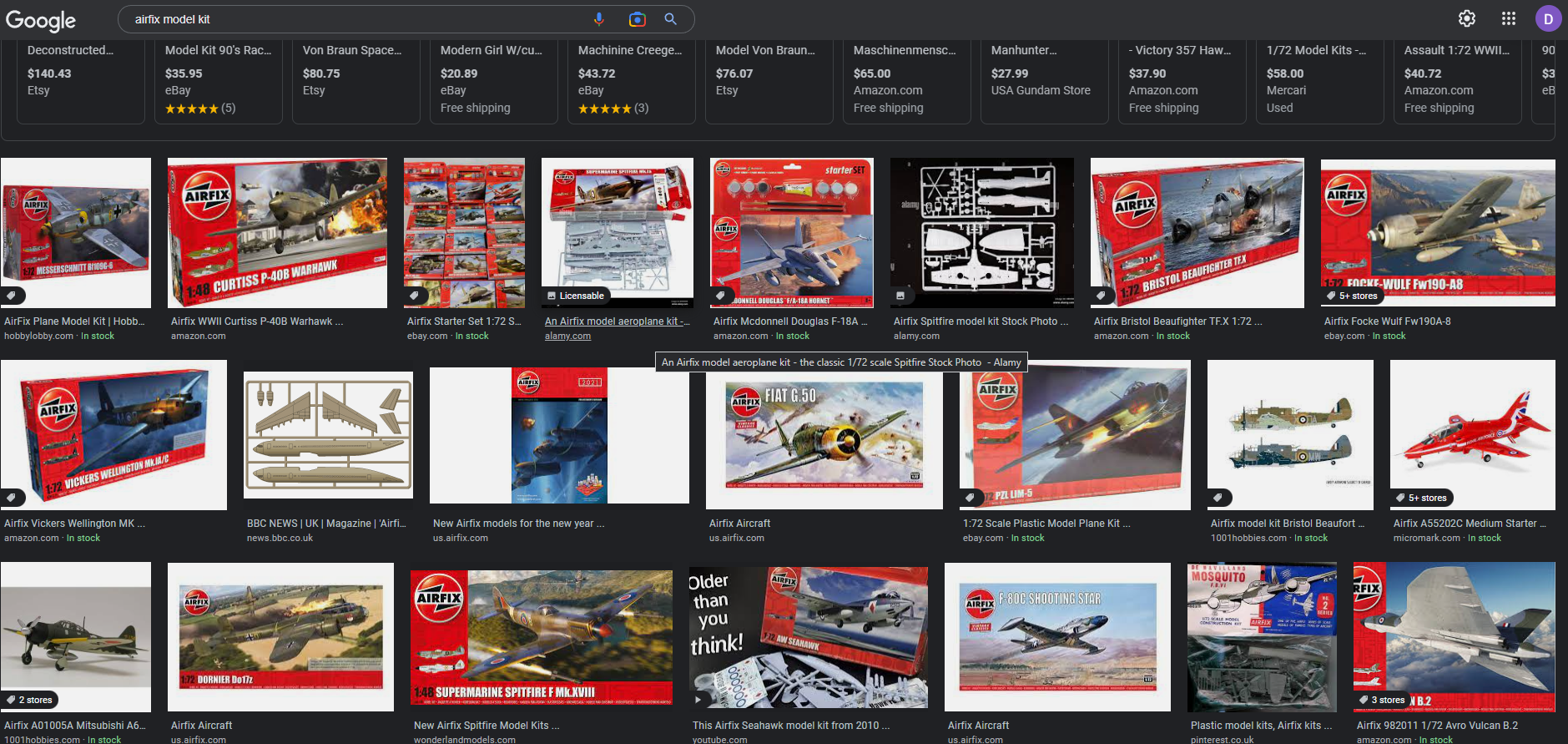The image size is (1568, 744).
Task: Click 2 stores badge on Mitsubishi image
Action: pos(29,700)
